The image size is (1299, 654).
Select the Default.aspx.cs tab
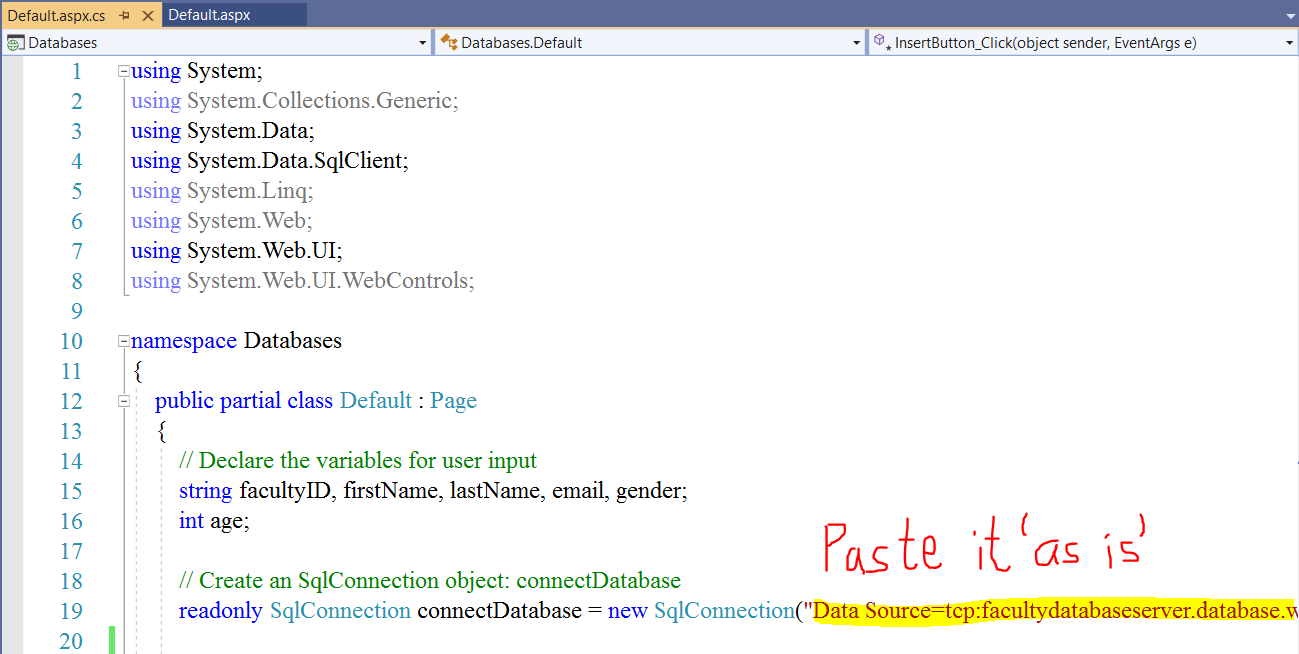click(x=57, y=16)
